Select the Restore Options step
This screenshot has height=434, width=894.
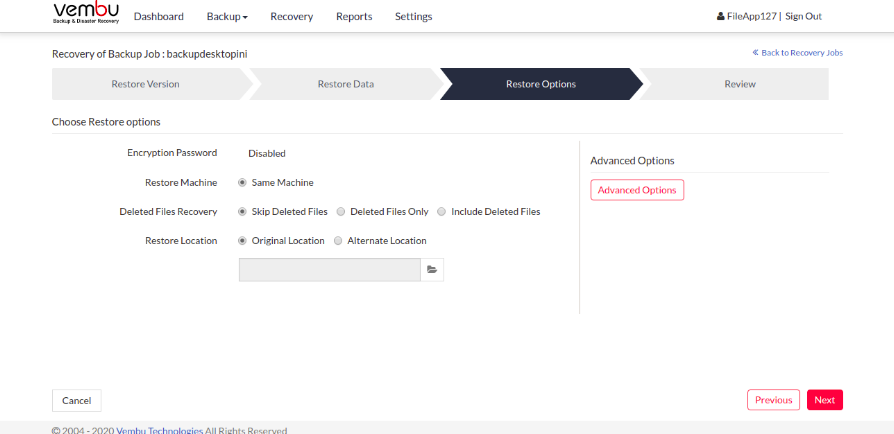tap(541, 84)
